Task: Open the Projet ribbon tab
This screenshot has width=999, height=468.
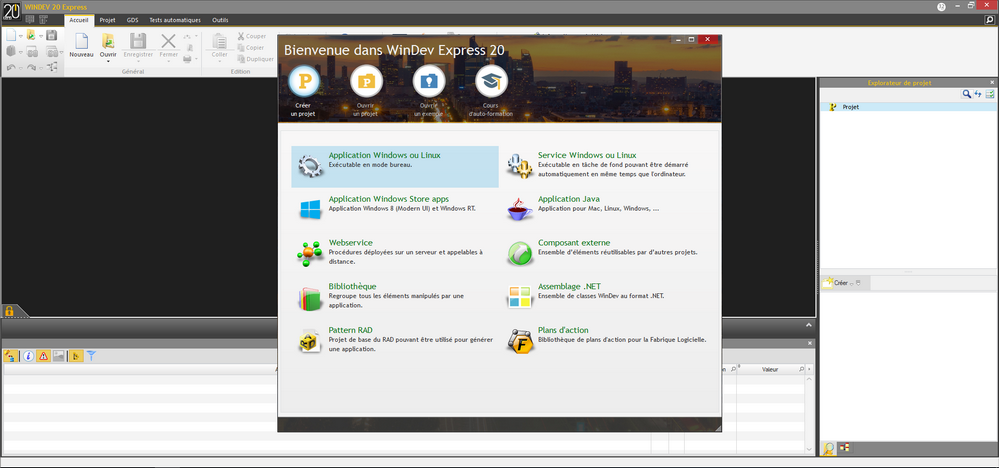Action: click(x=107, y=20)
